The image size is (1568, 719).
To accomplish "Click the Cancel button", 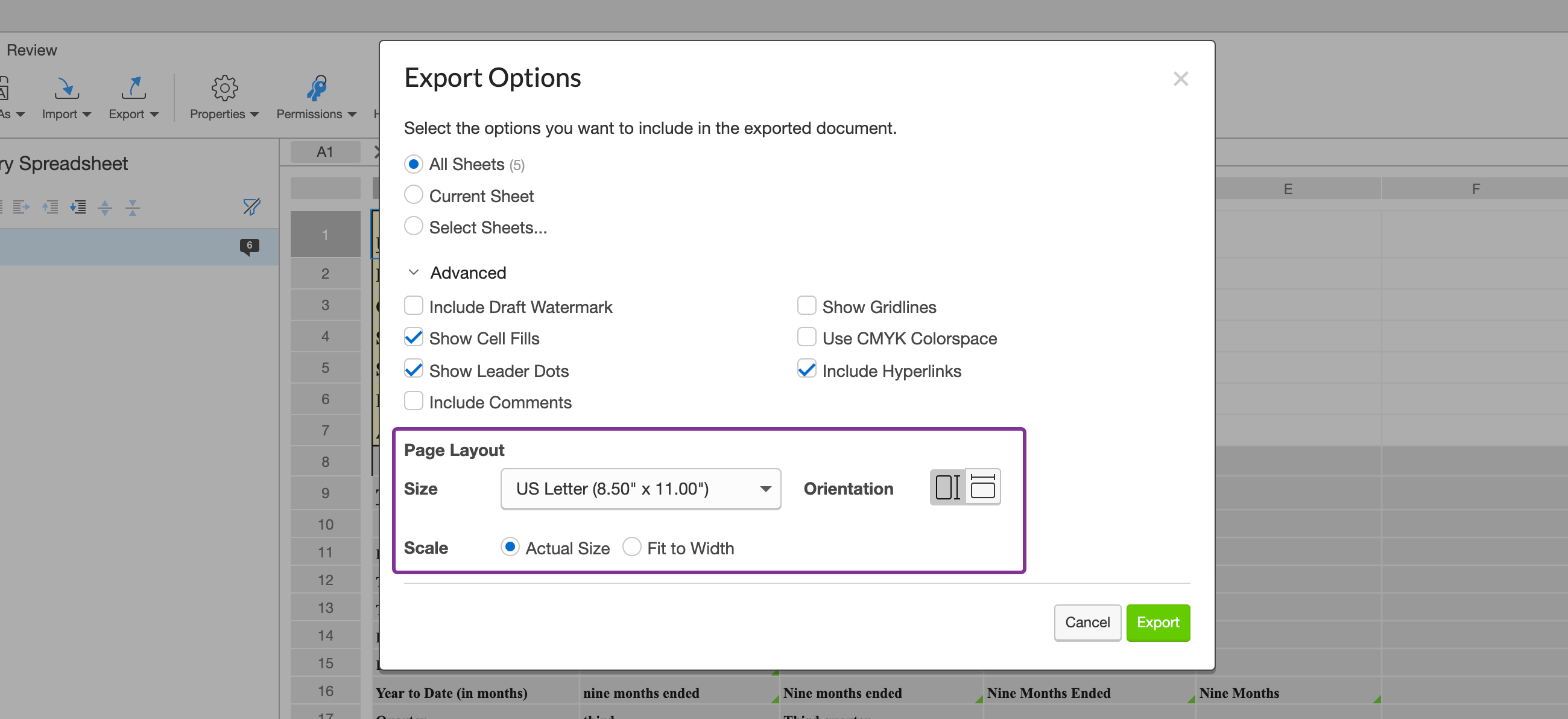I will (1087, 622).
